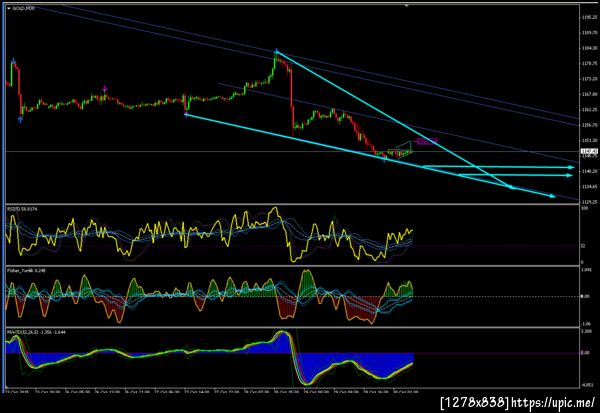
Task: Select the green Fisher histogram at its tallest peak
Action: [307, 283]
